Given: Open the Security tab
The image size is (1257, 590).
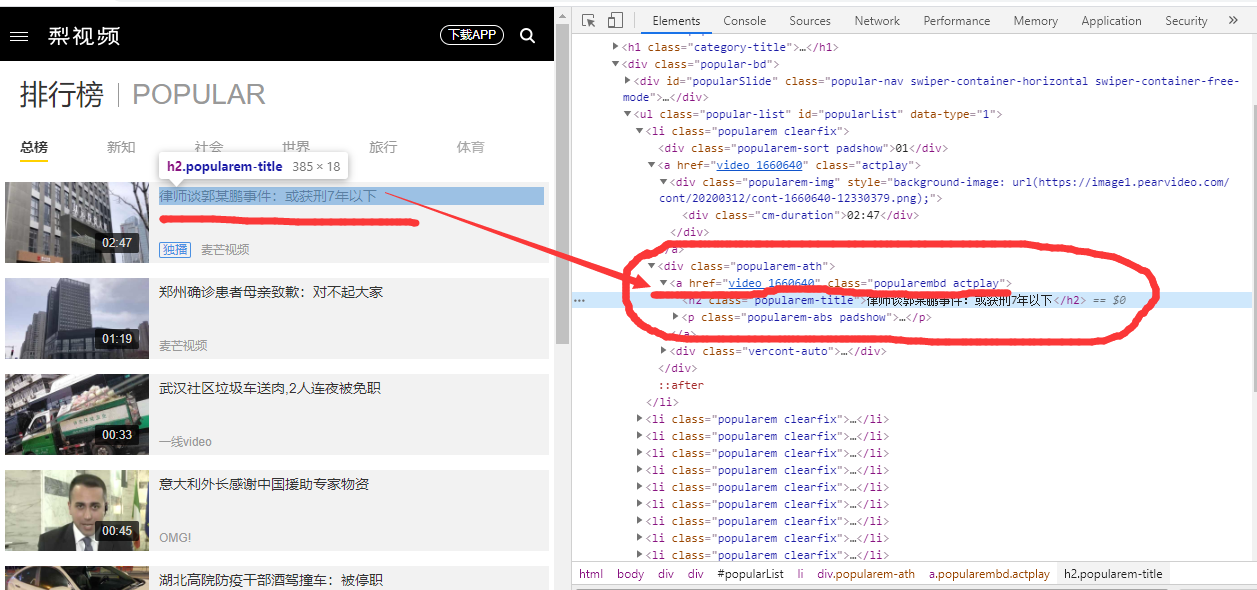Looking at the screenshot, I should coord(1186,20).
